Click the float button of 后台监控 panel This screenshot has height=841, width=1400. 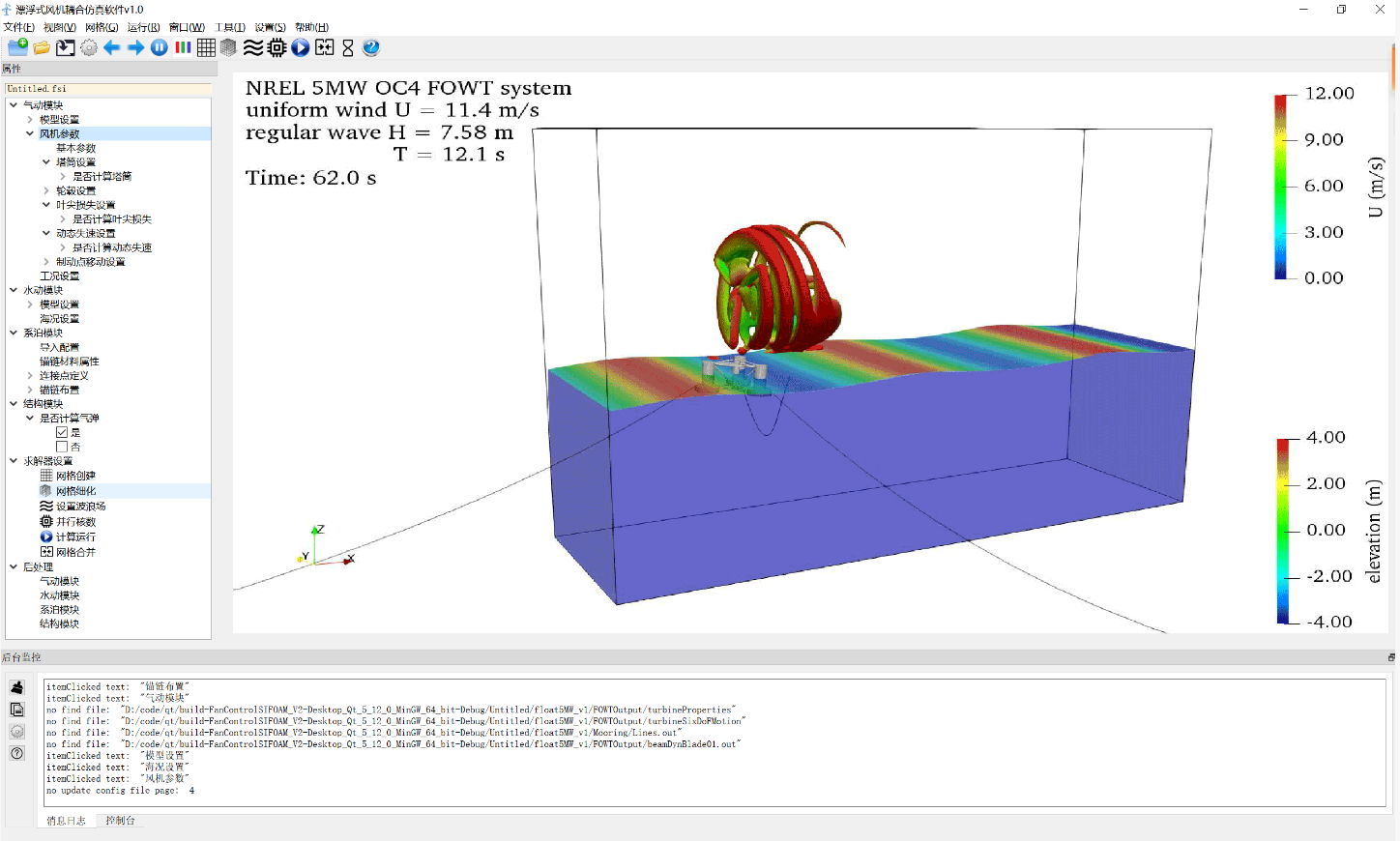click(x=1391, y=657)
